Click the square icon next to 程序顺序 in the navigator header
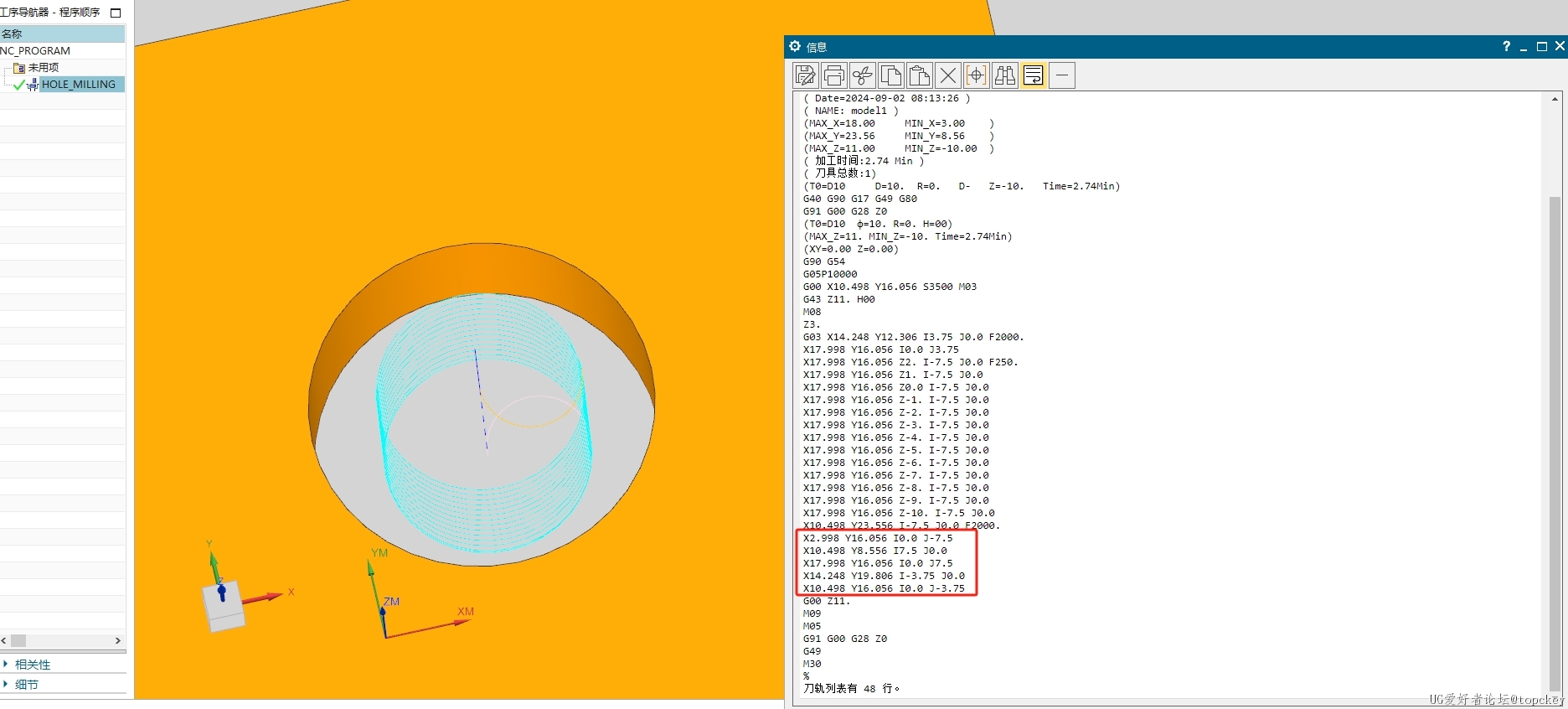This screenshot has height=709, width=1568. (116, 13)
